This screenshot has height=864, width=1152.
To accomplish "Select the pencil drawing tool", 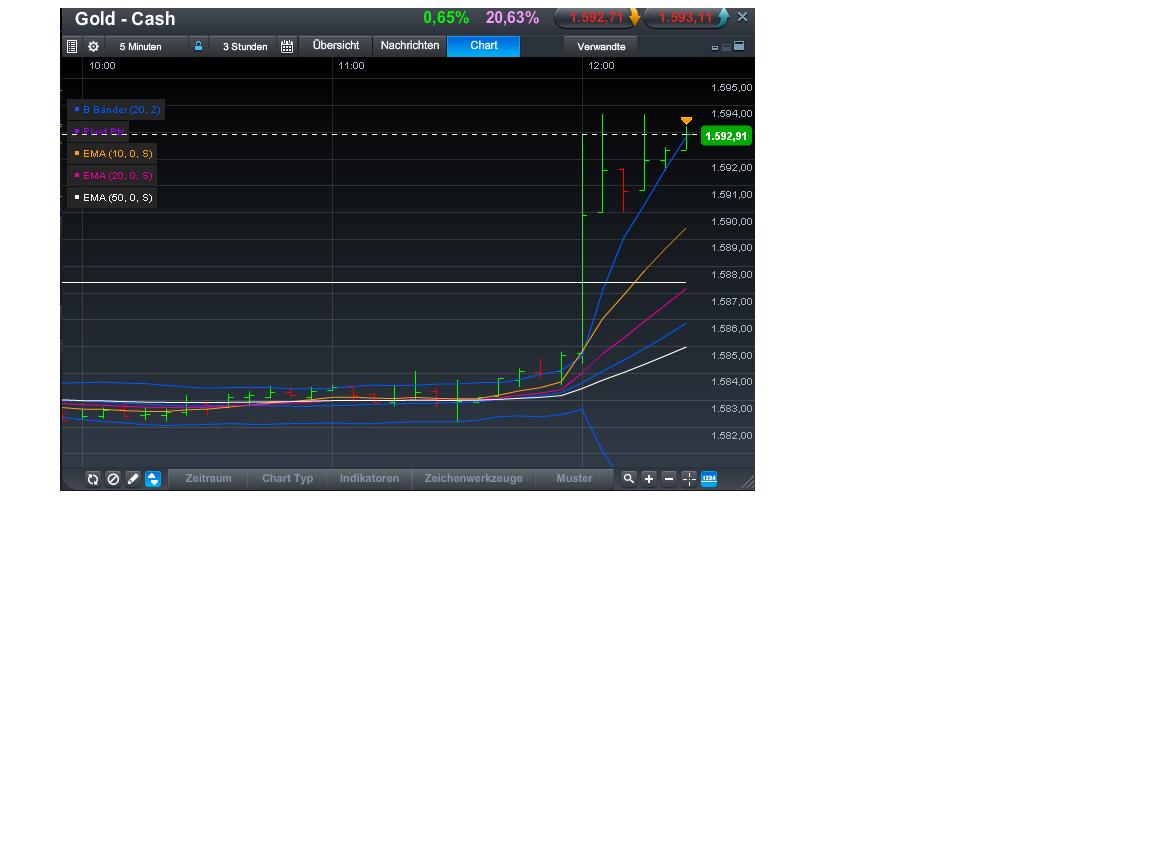I will click(134, 478).
